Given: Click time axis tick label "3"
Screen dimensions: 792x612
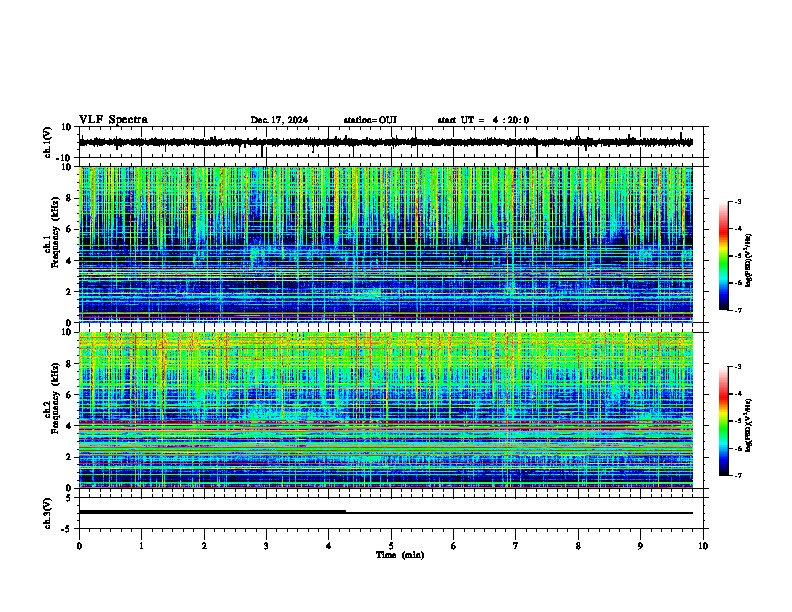Looking at the screenshot, I should tap(266, 546).
